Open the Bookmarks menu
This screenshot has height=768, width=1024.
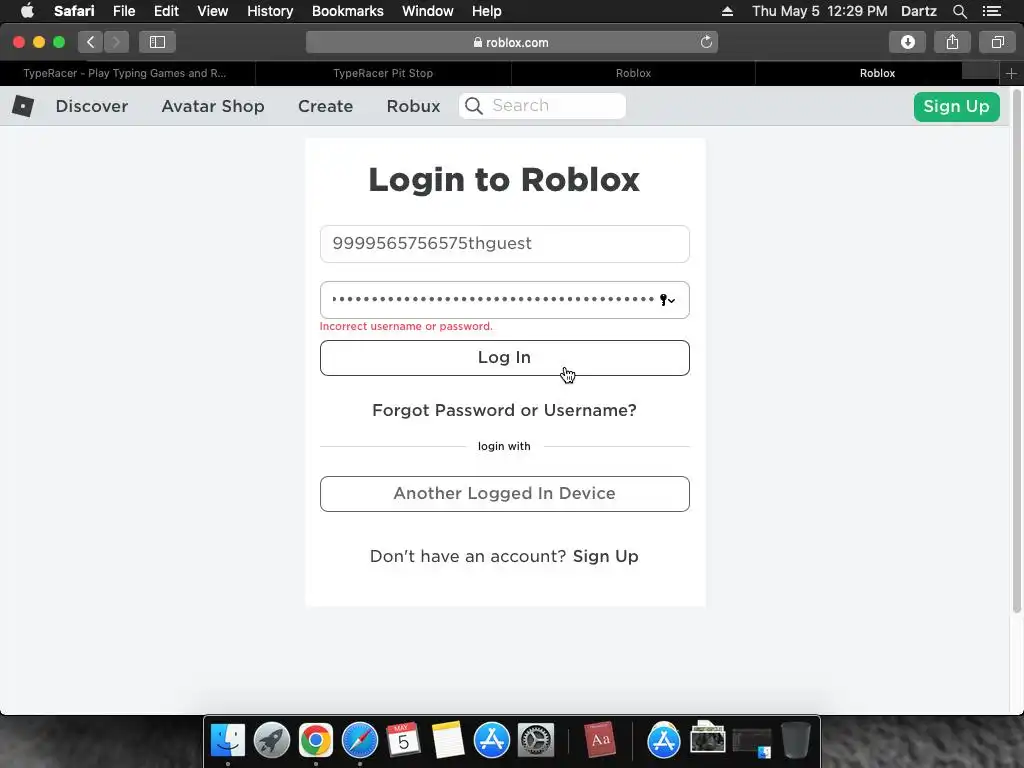(347, 11)
